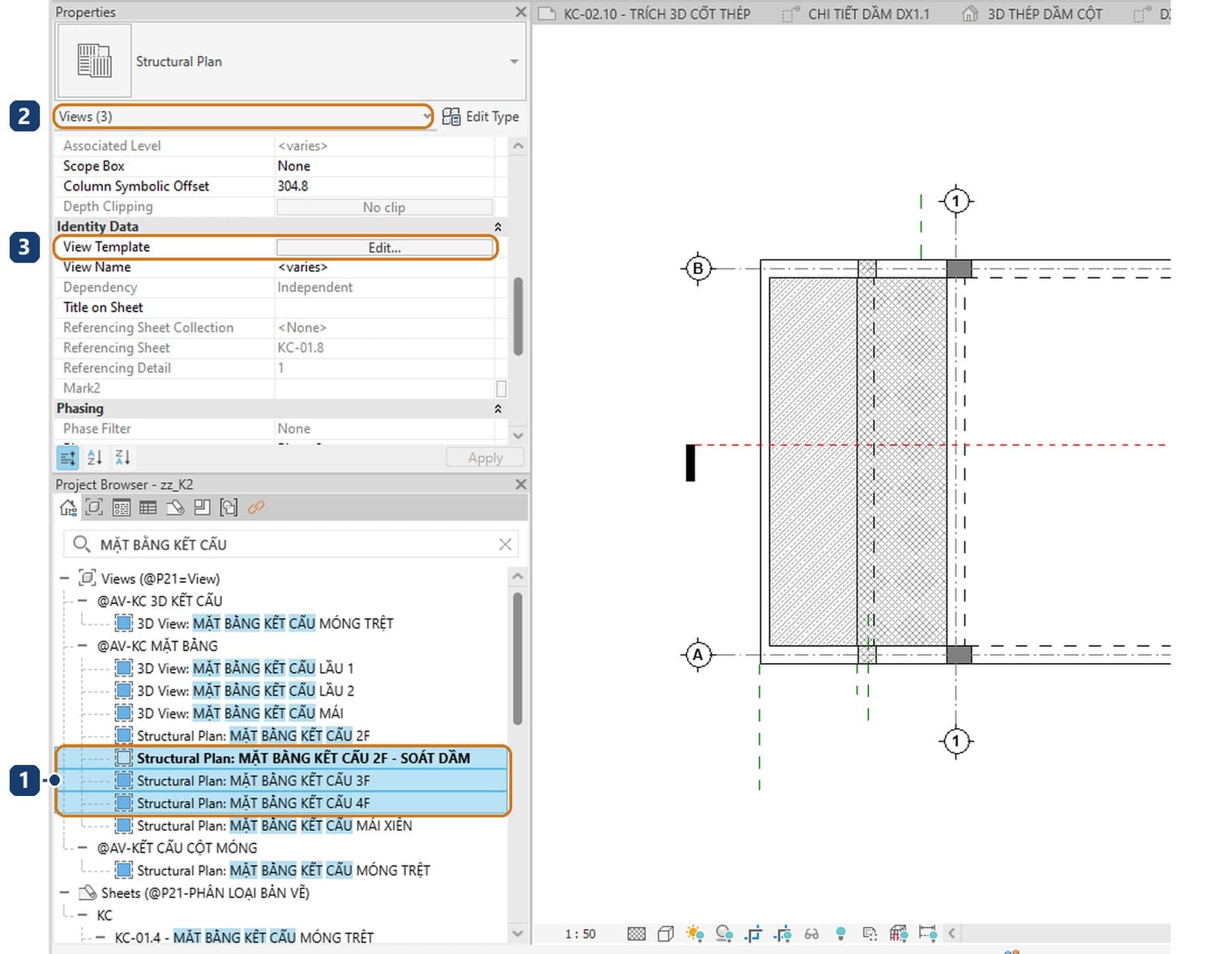Screen dimensions: 1232x954
Task: Click the Project Browser groups filter icon
Action: coord(229,507)
